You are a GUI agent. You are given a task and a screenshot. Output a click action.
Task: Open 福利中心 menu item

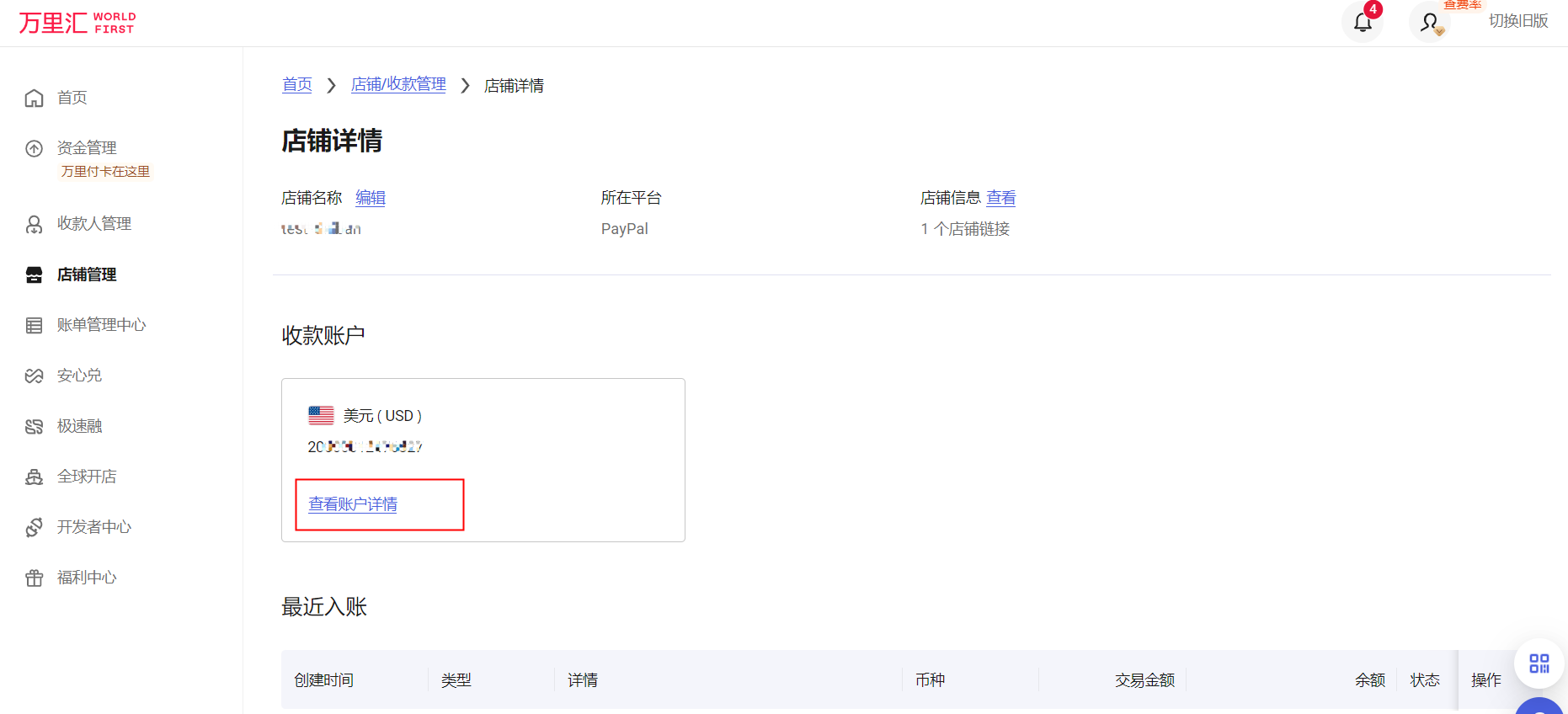pos(87,578)
